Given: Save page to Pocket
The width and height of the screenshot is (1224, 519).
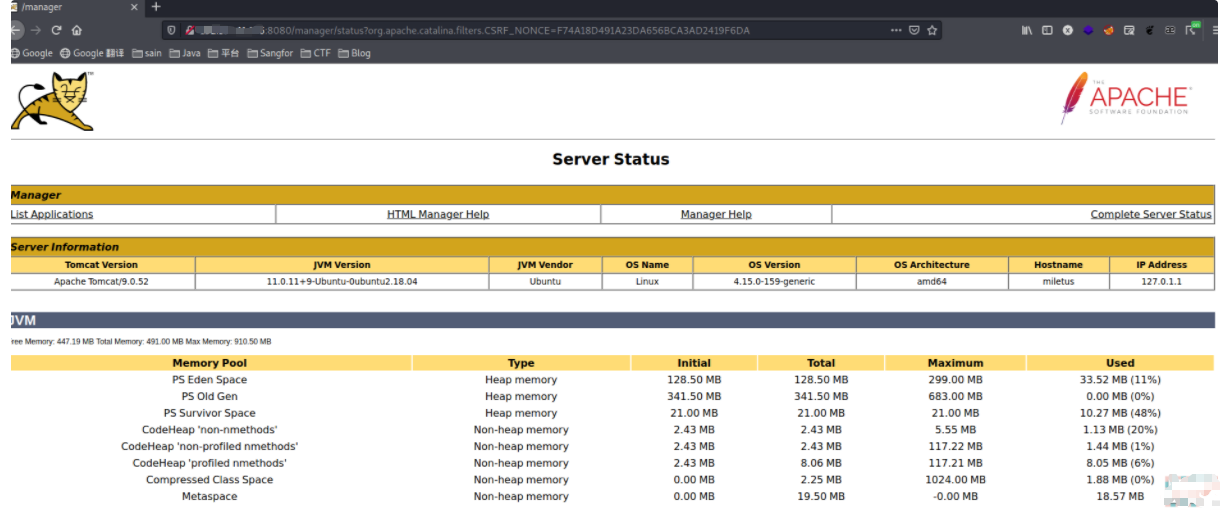Looking at the screenshot, I should pyautogui.click(x=914, y=30).
